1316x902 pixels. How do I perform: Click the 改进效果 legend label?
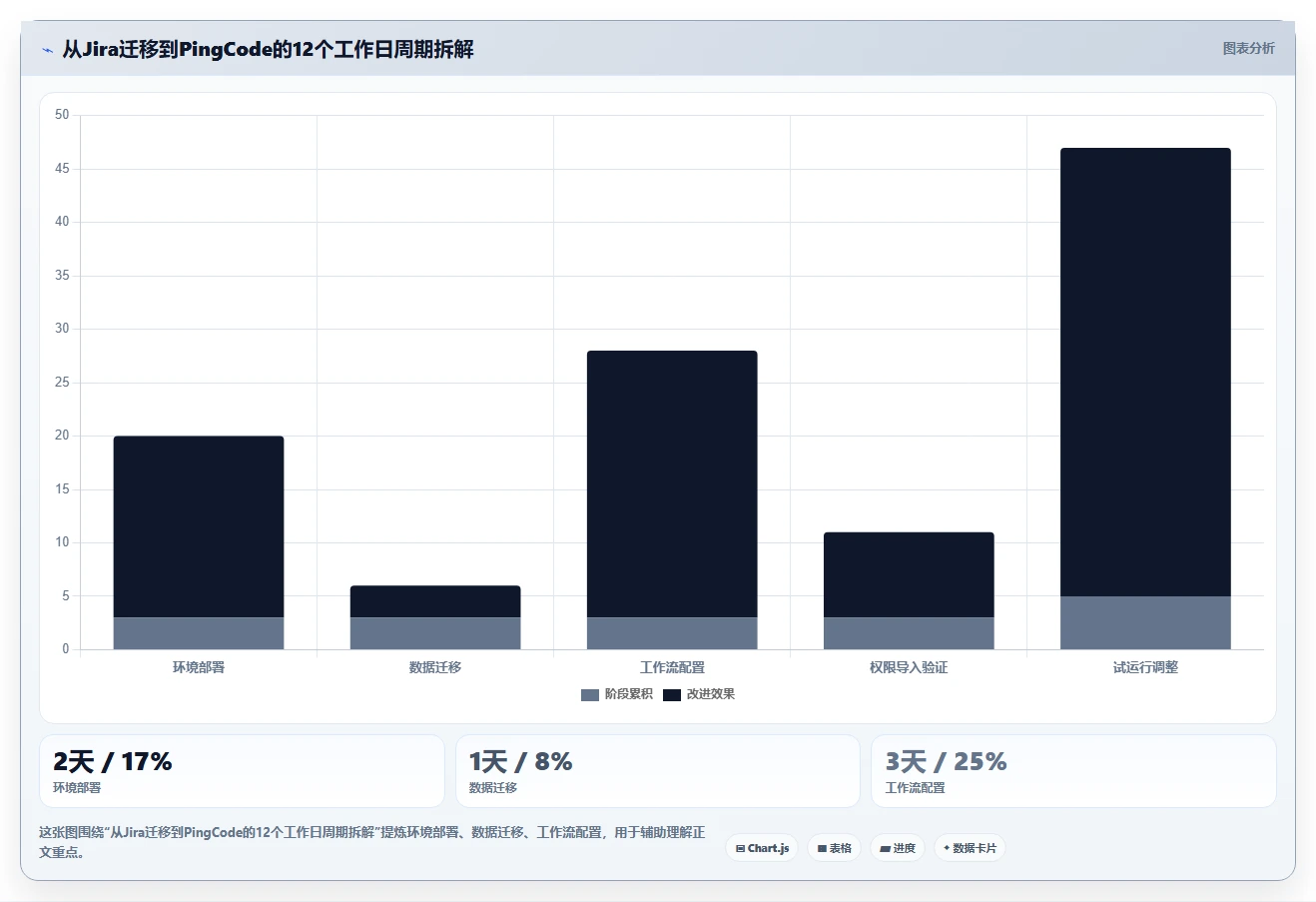pos(711,694)
